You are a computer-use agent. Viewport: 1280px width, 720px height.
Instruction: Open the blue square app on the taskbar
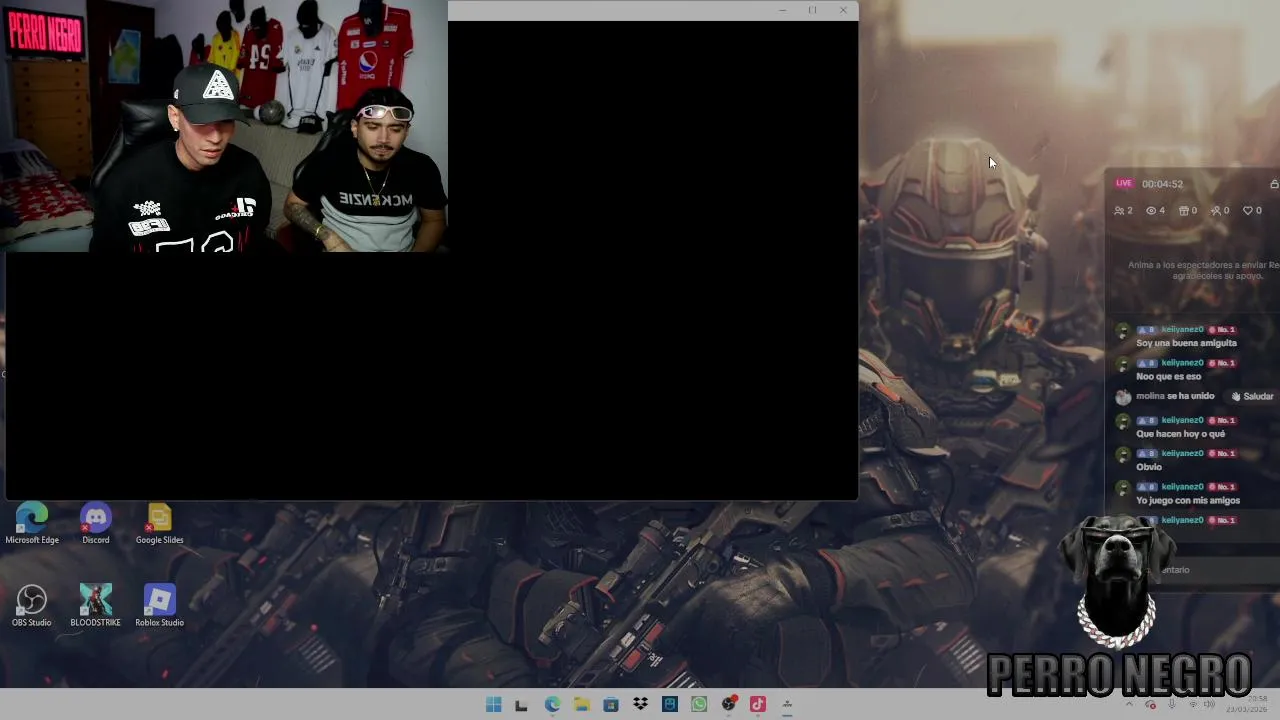[x=670, y=705]
